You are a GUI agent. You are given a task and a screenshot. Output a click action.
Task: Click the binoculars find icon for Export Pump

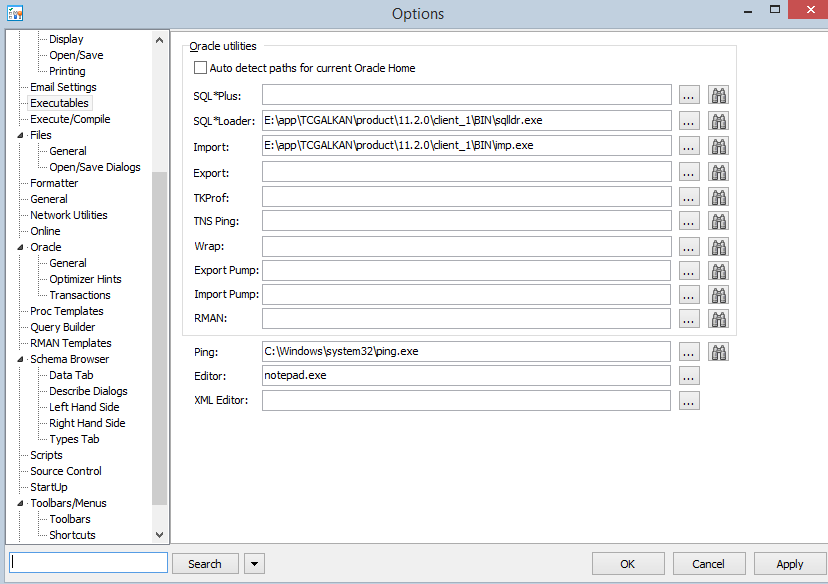click(x=718, y=271)
